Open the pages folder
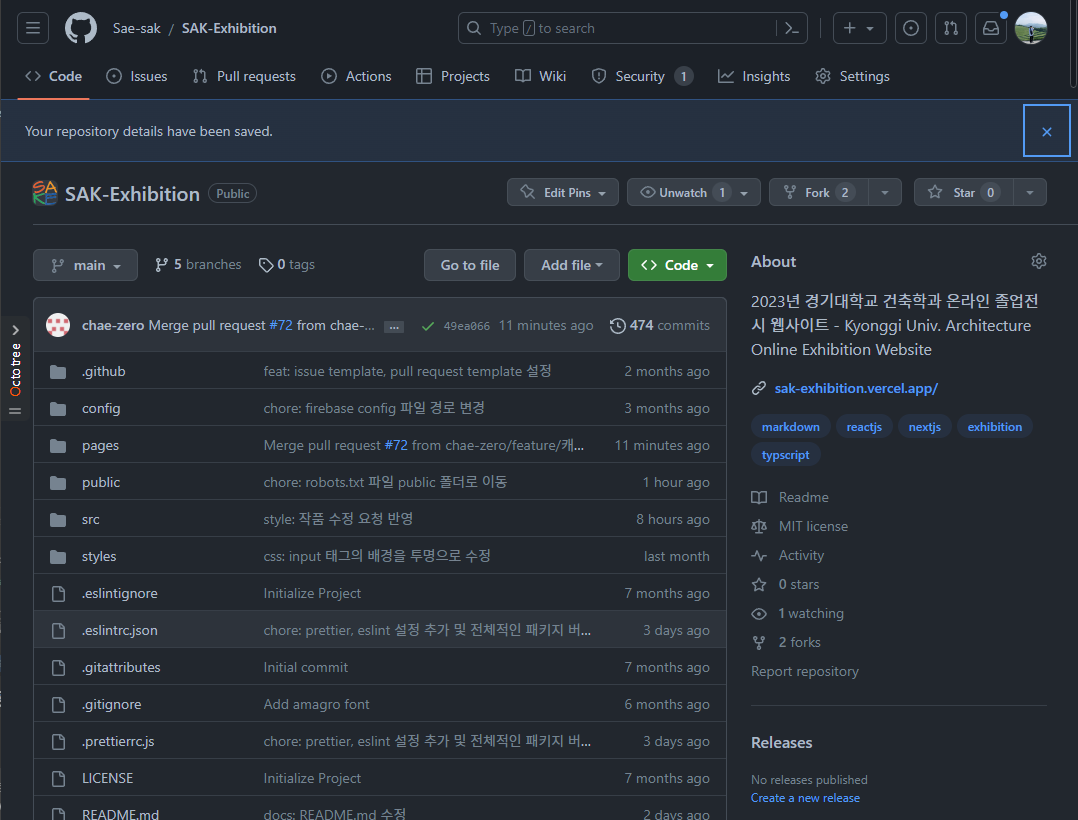This screenshot has height=820, width=1078. 100,445
